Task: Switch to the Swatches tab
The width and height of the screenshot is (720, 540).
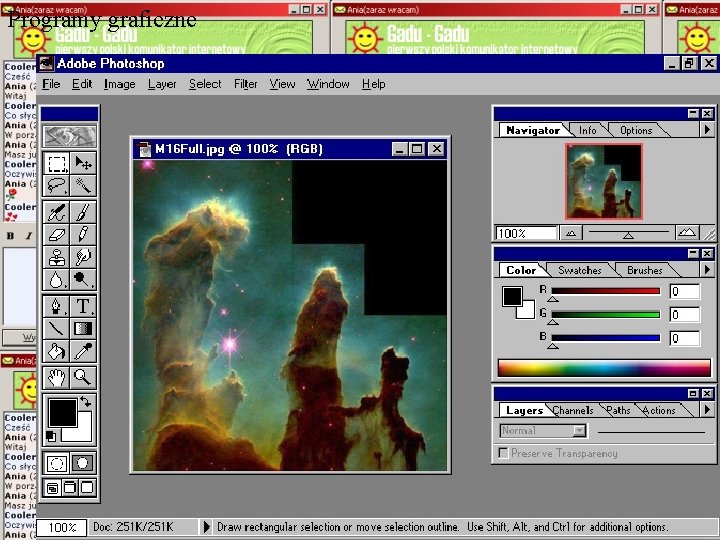Action: coord(579,270)
